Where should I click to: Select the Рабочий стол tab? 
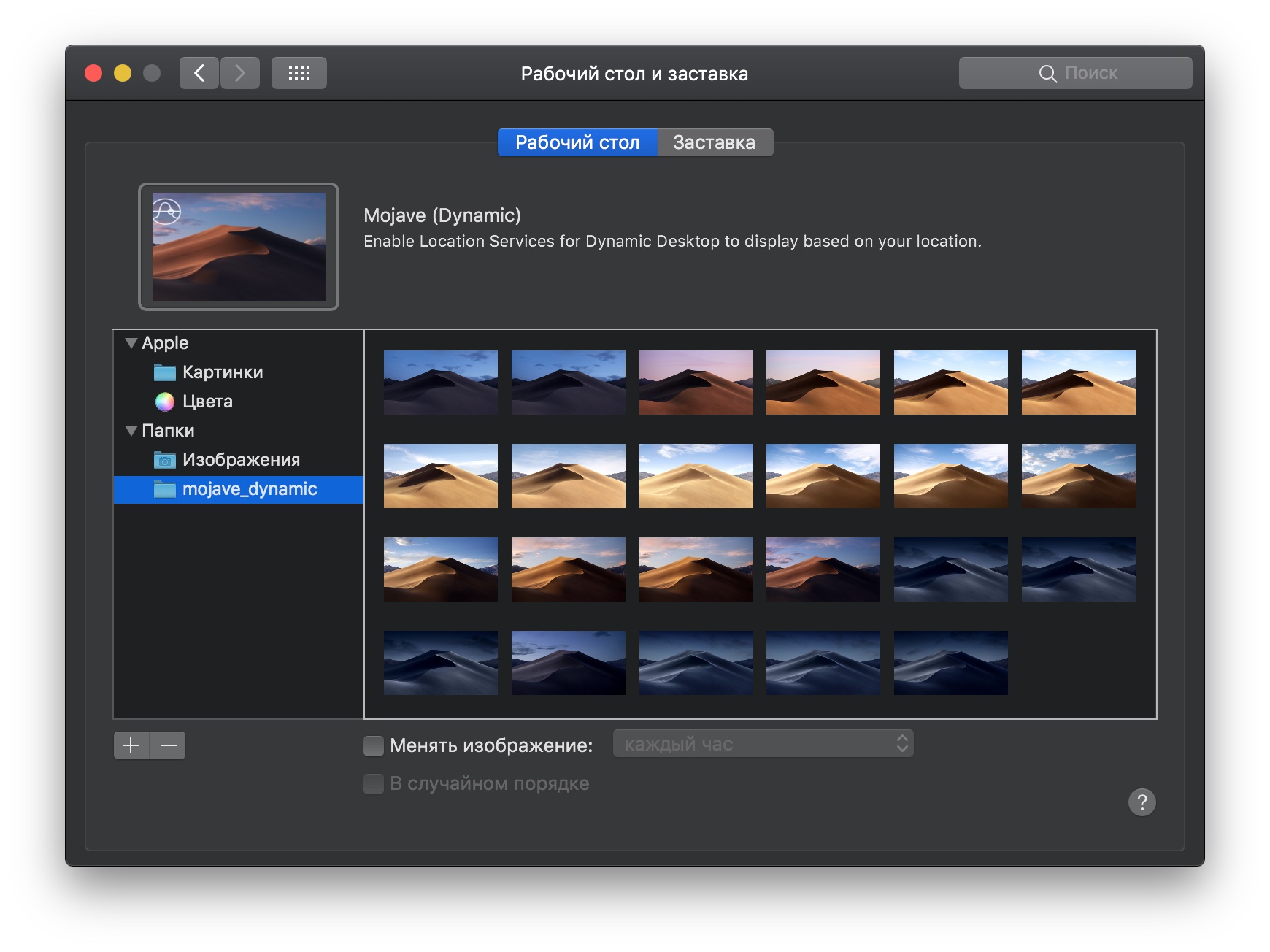click(577, 142)
